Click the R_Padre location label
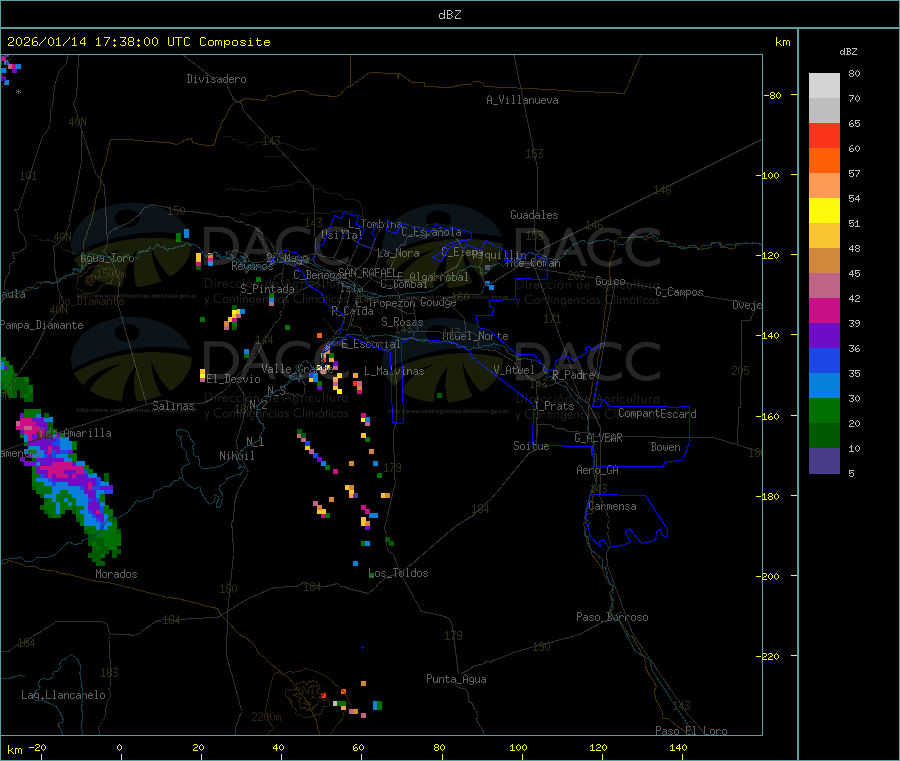900x761 pixels. 573,375
